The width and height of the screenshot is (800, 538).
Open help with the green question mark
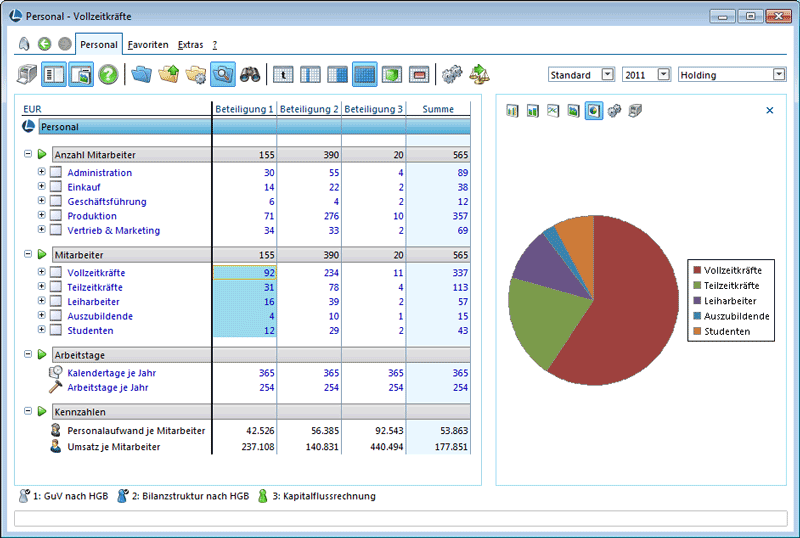point(108,75)
